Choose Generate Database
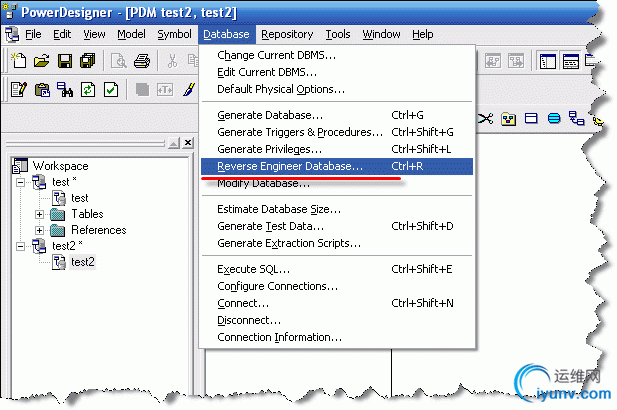 [x=337, y=115]
